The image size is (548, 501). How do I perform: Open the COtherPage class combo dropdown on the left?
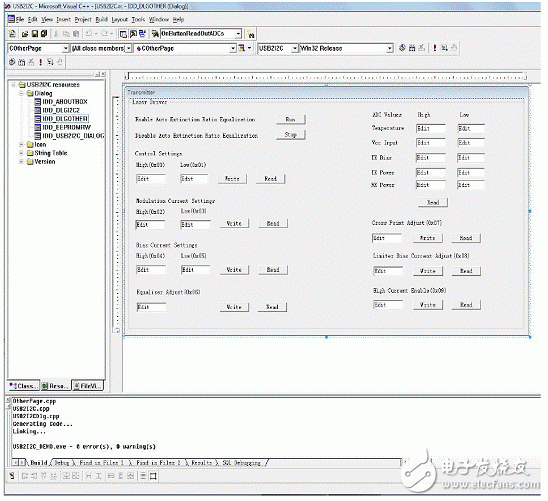[x=65, y=48]
